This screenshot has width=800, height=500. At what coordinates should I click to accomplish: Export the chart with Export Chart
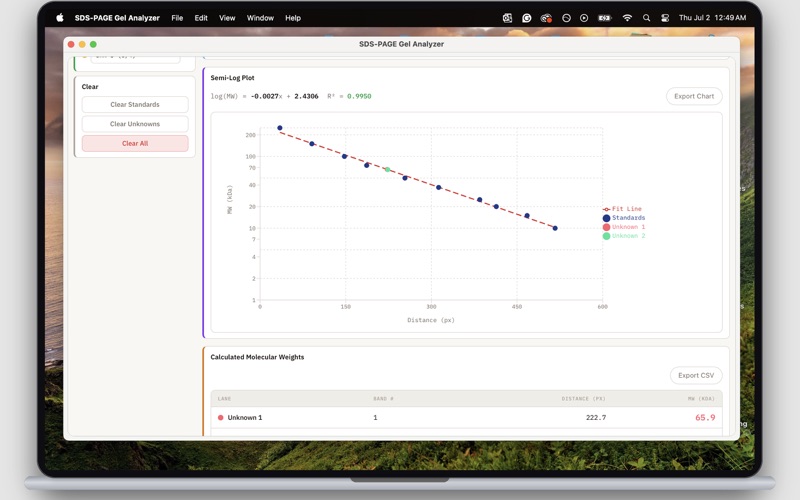694,96
